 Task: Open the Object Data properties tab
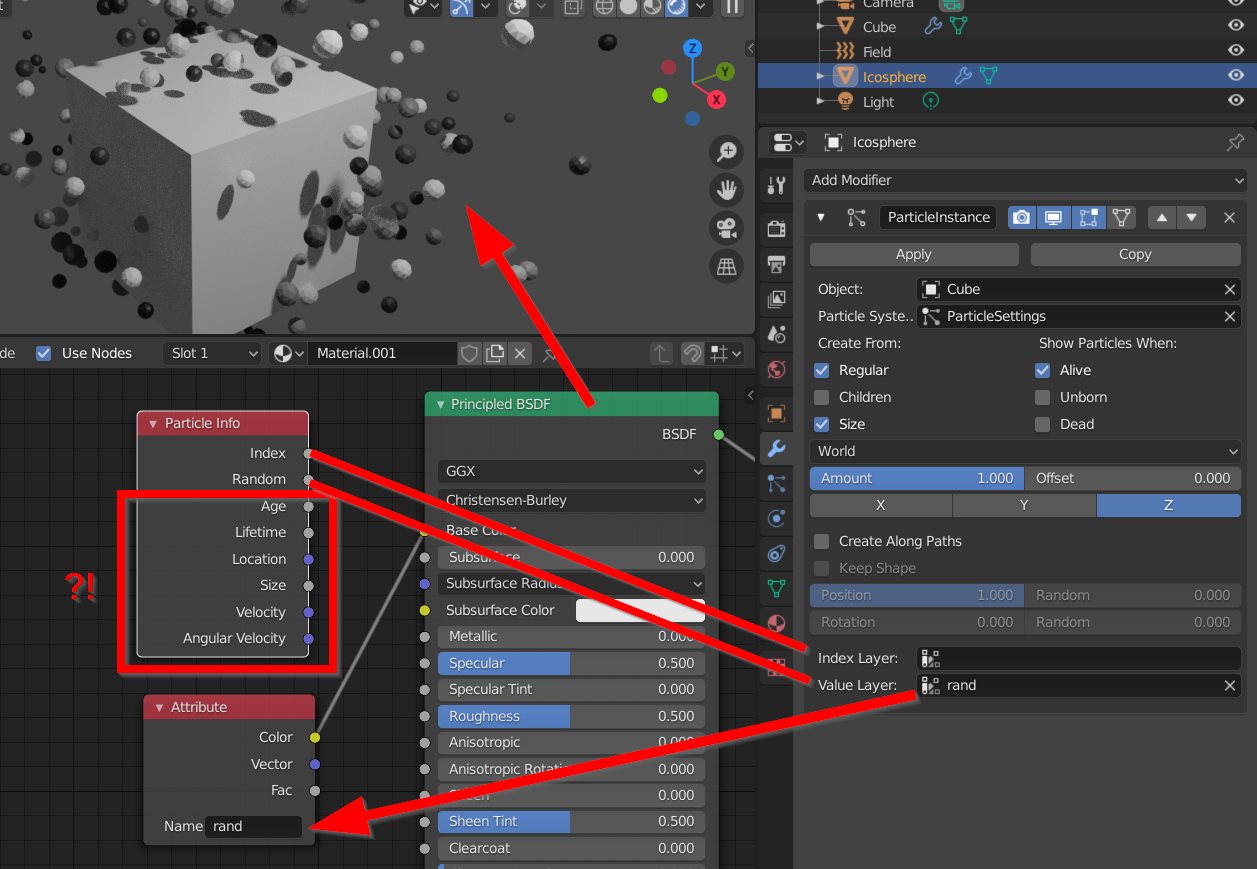click(776, 589)
